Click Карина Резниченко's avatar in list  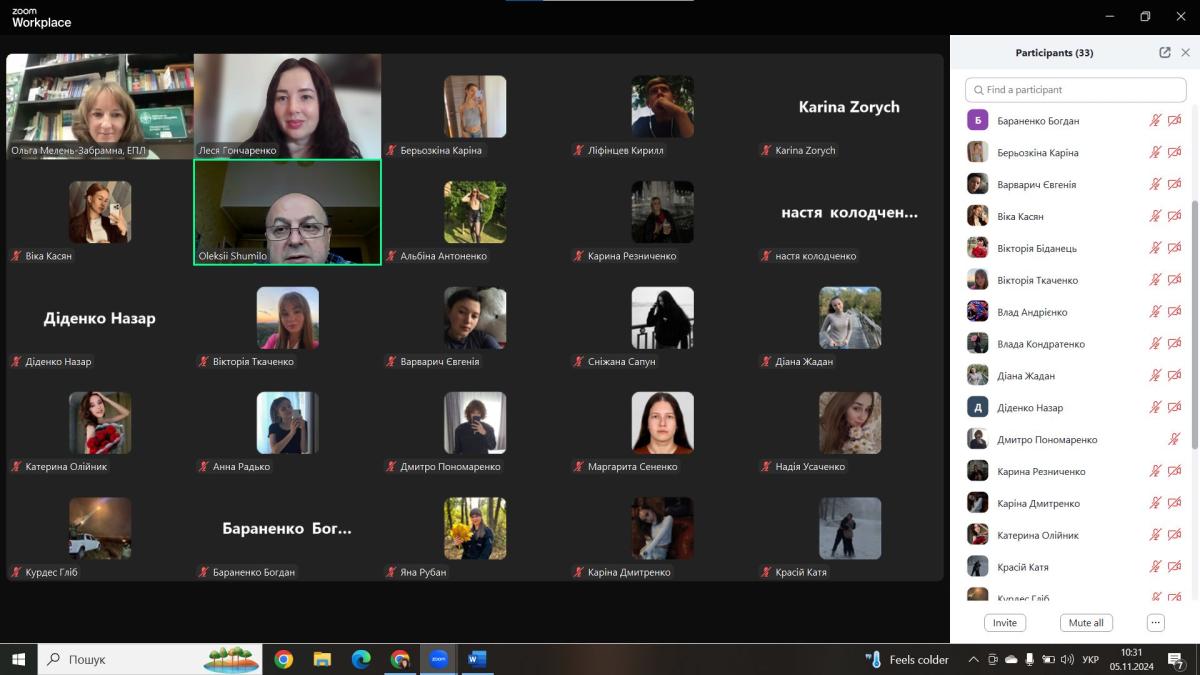click(978, 472)
